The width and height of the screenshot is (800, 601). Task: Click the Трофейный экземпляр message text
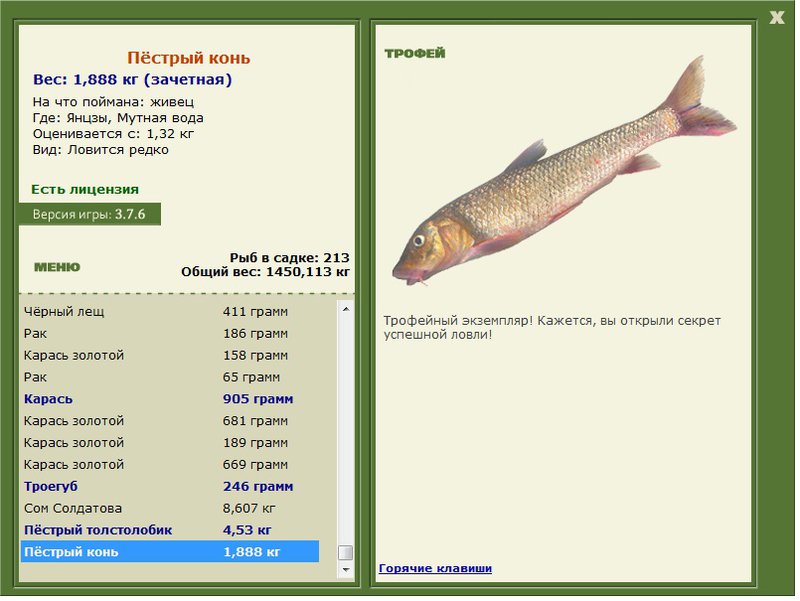[x=552, y=328]
